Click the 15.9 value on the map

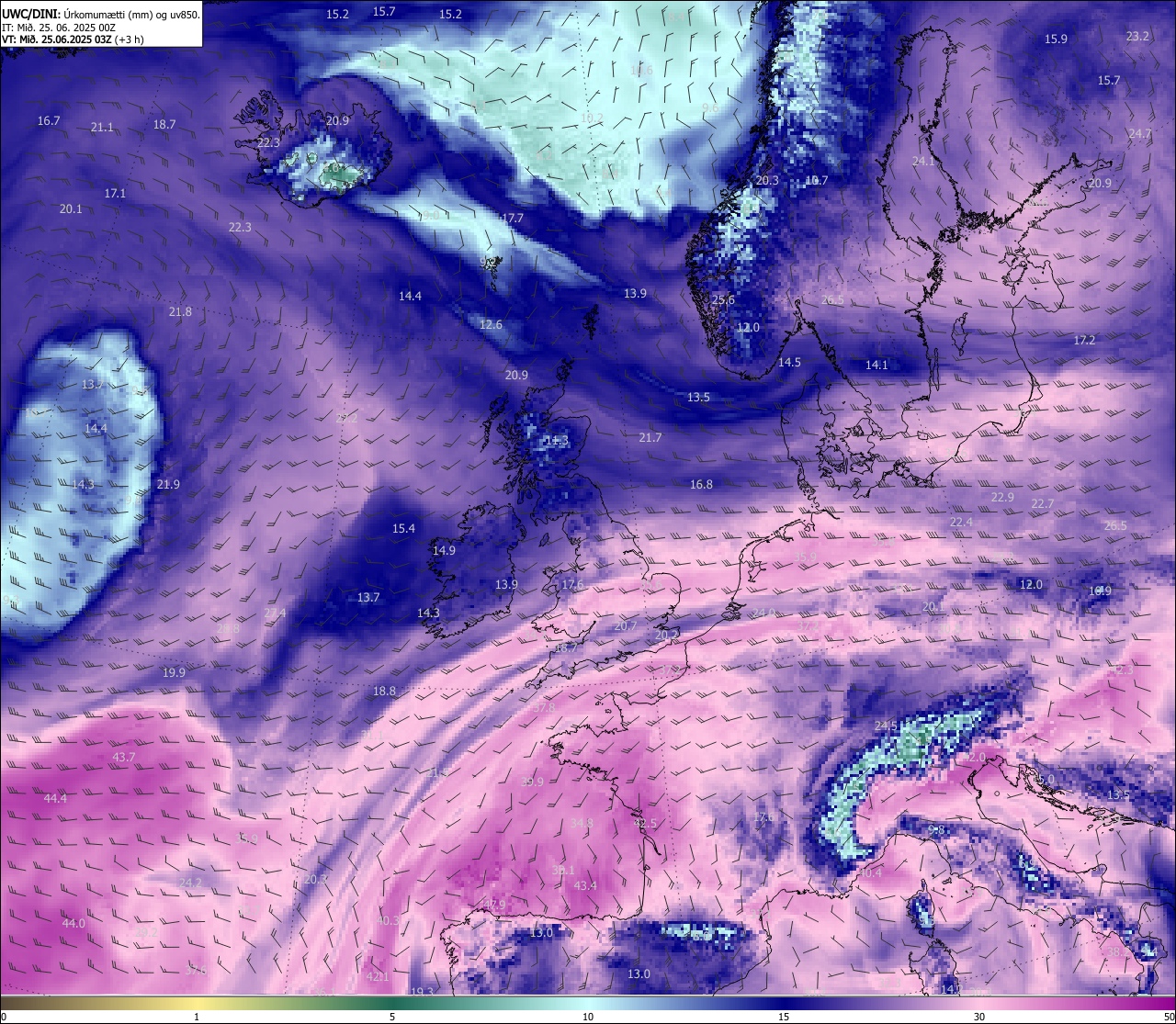(1057, 39)
